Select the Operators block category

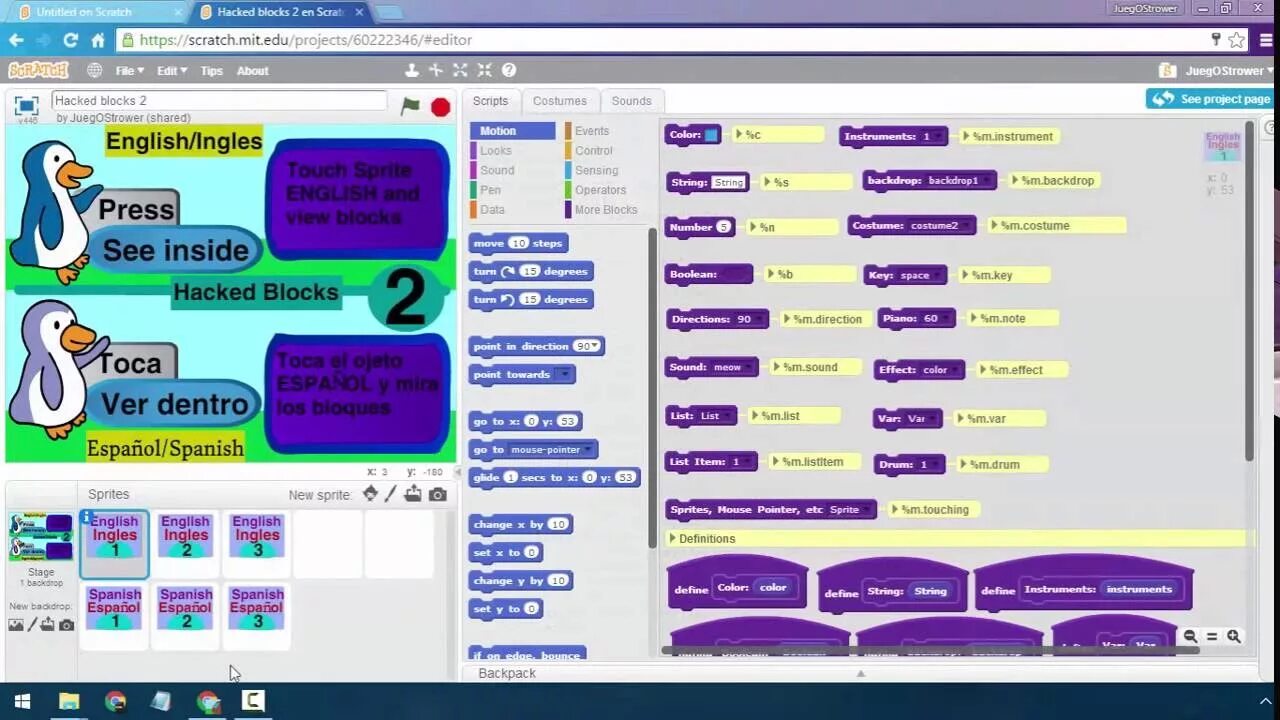tap(600, 190)
